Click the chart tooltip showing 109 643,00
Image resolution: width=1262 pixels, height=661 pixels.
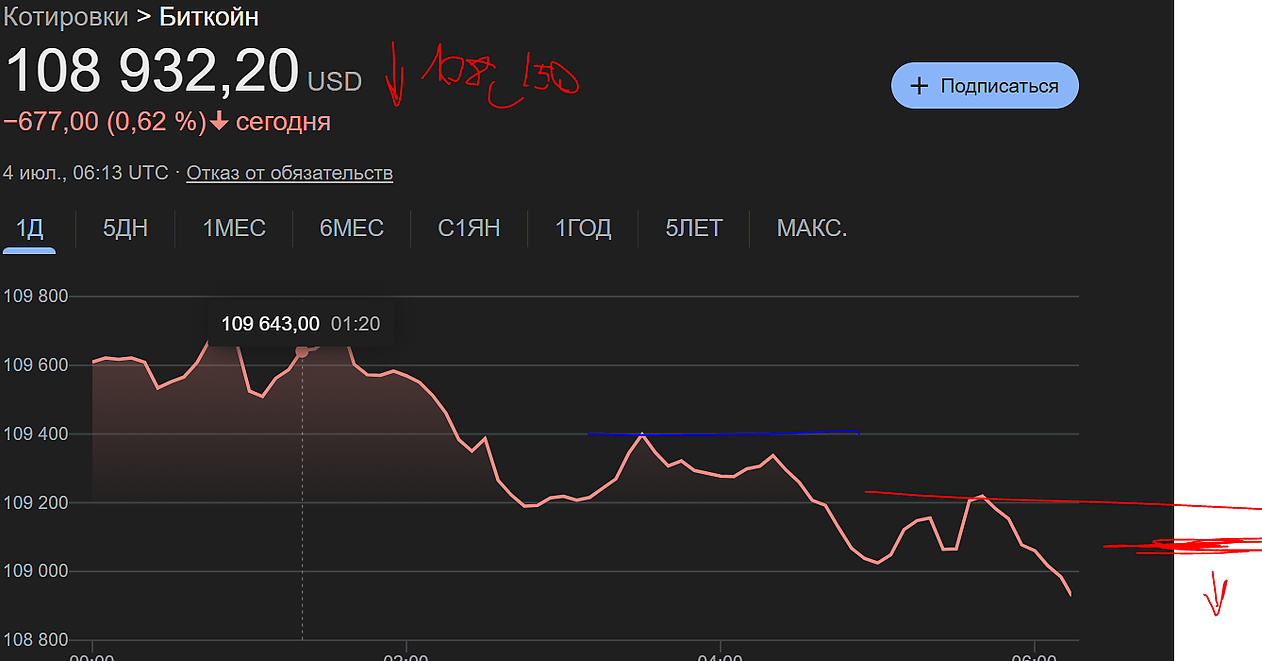[x=300, y=324]
